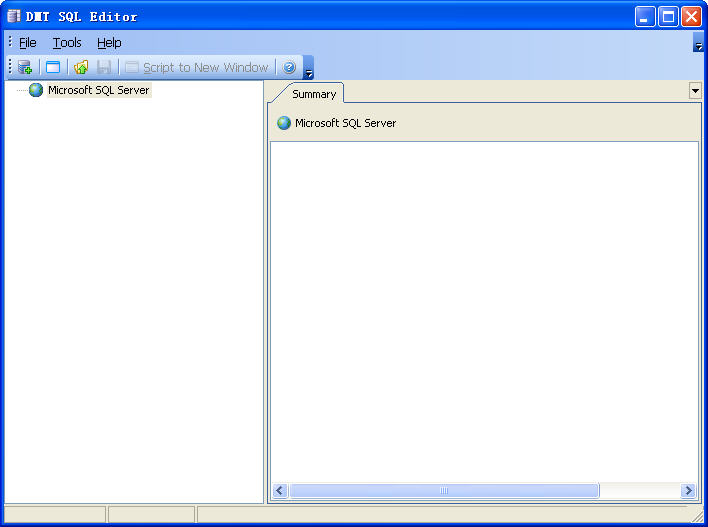Switch to the Summary tab
Screen dimensions: 708x527
[313, 94]
